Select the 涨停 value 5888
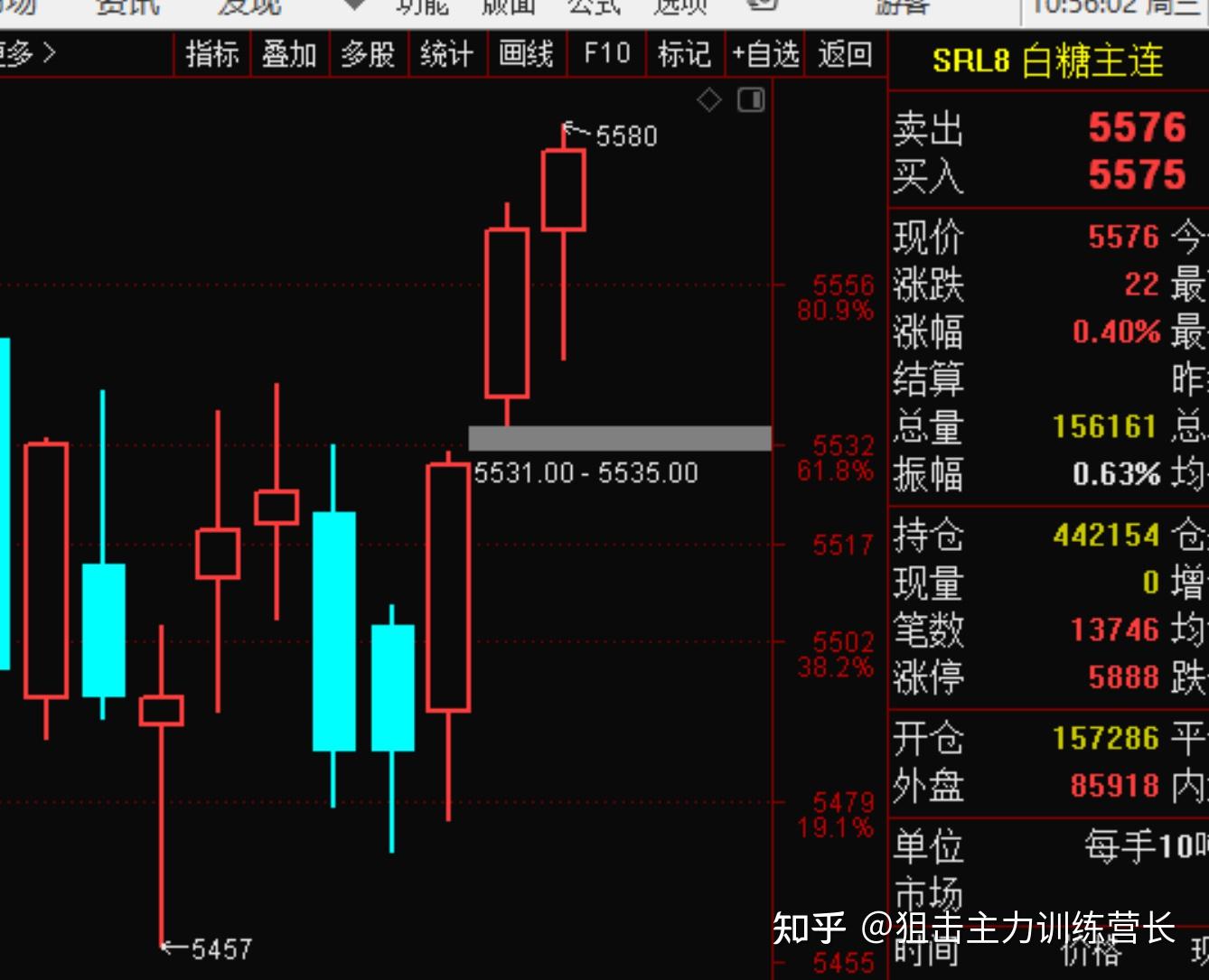1209x980 pixels. 1123,677
